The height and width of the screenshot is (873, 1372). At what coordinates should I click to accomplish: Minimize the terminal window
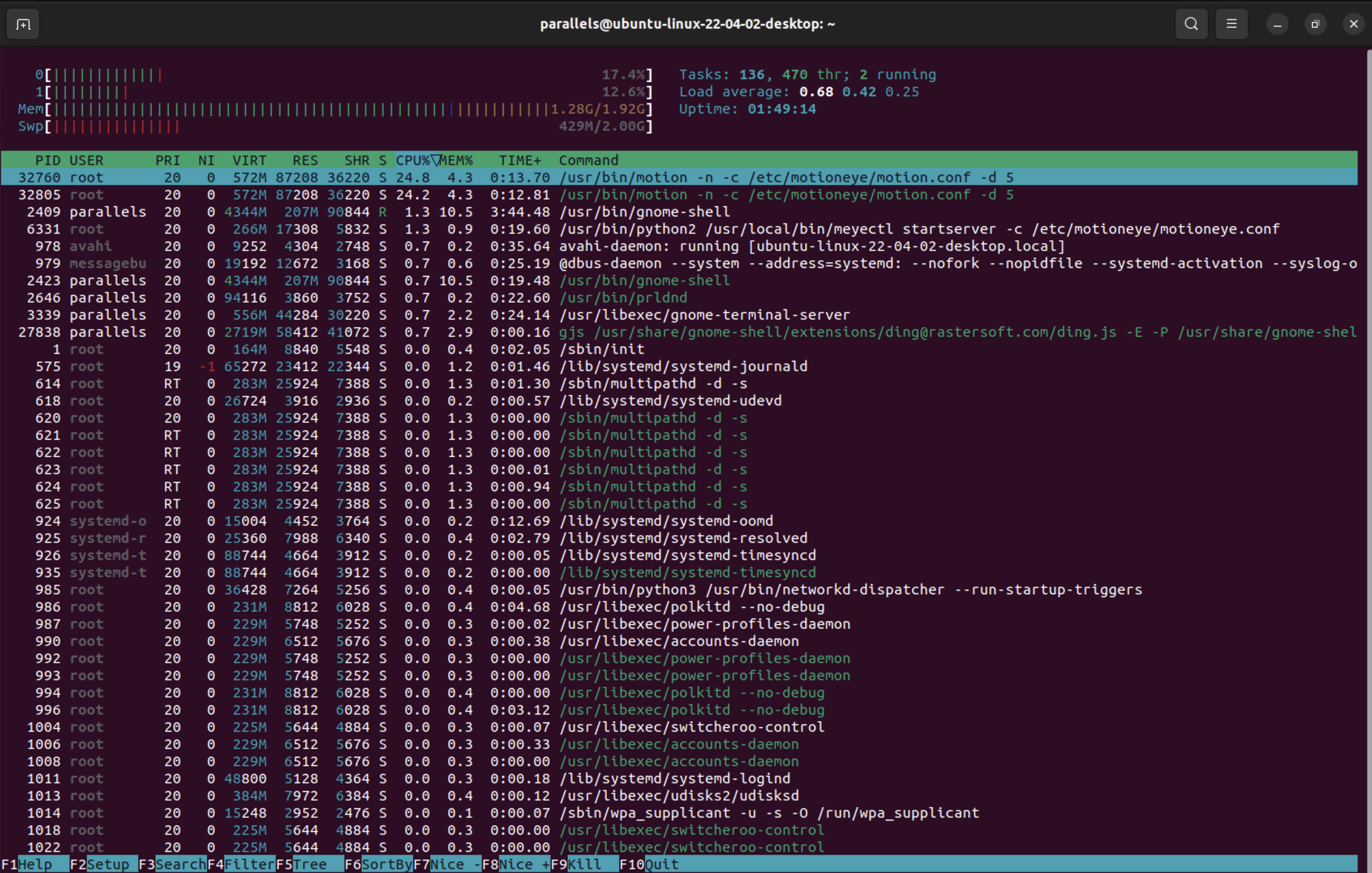pos(1277,24)
